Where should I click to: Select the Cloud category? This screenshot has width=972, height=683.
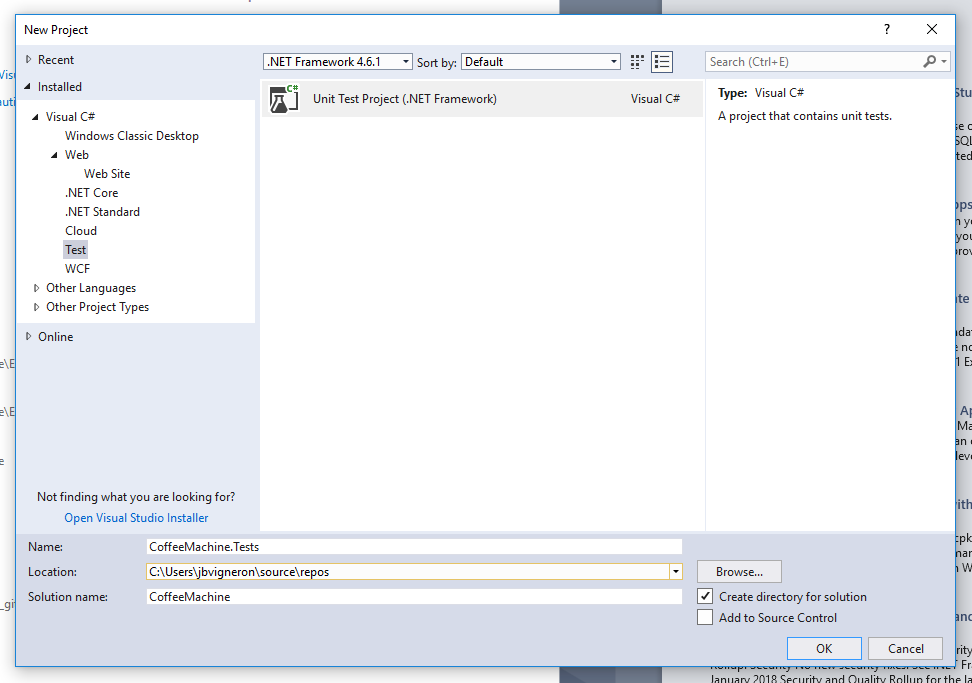[x=81, y=231]
